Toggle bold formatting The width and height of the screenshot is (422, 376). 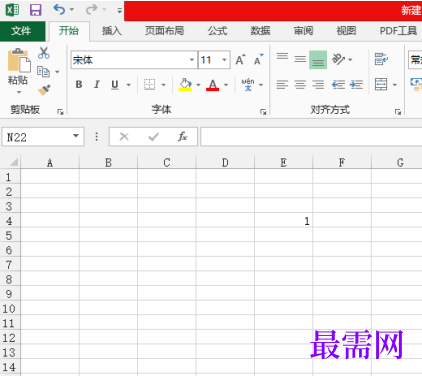coord(79,85)
